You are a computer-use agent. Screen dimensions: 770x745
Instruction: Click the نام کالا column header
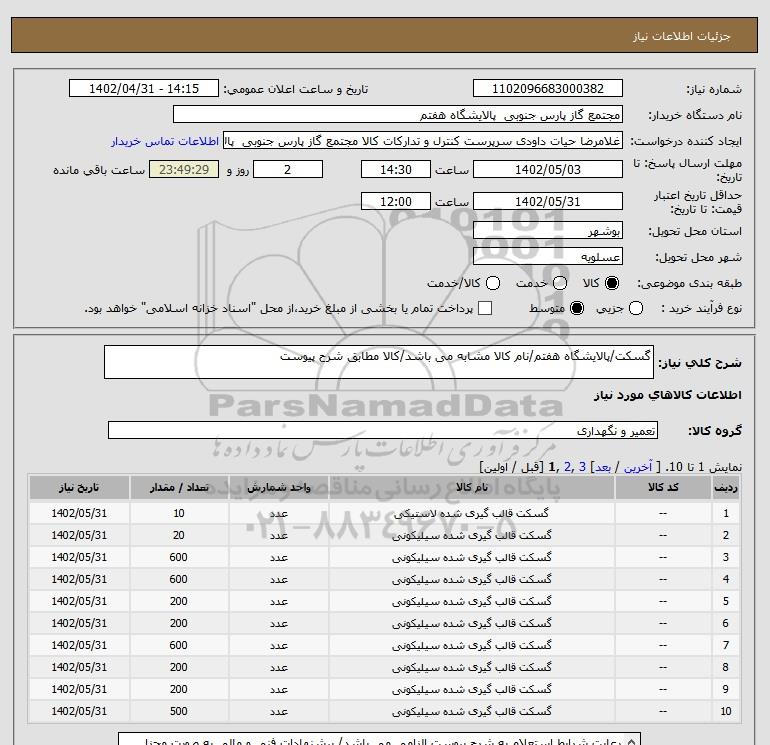click(471, 487)
